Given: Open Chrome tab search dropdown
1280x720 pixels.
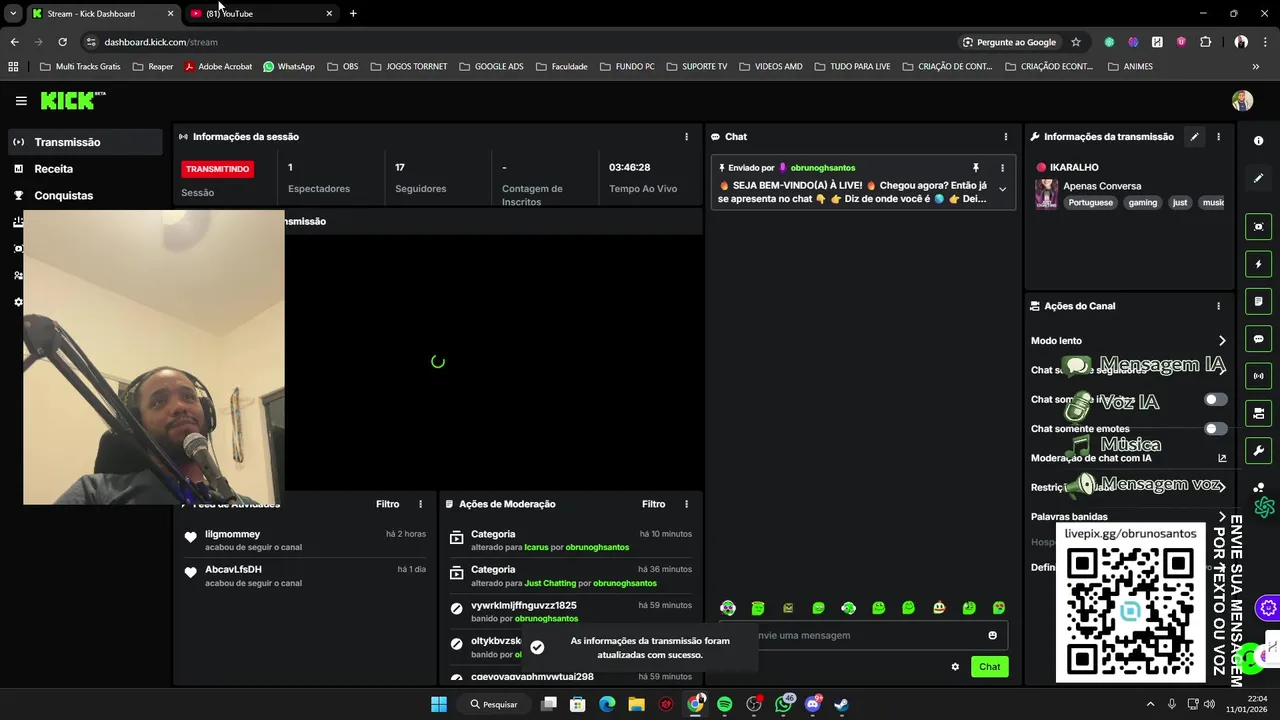Looking at the screenshot, I should pyautogui.click(x=13, y=13).
